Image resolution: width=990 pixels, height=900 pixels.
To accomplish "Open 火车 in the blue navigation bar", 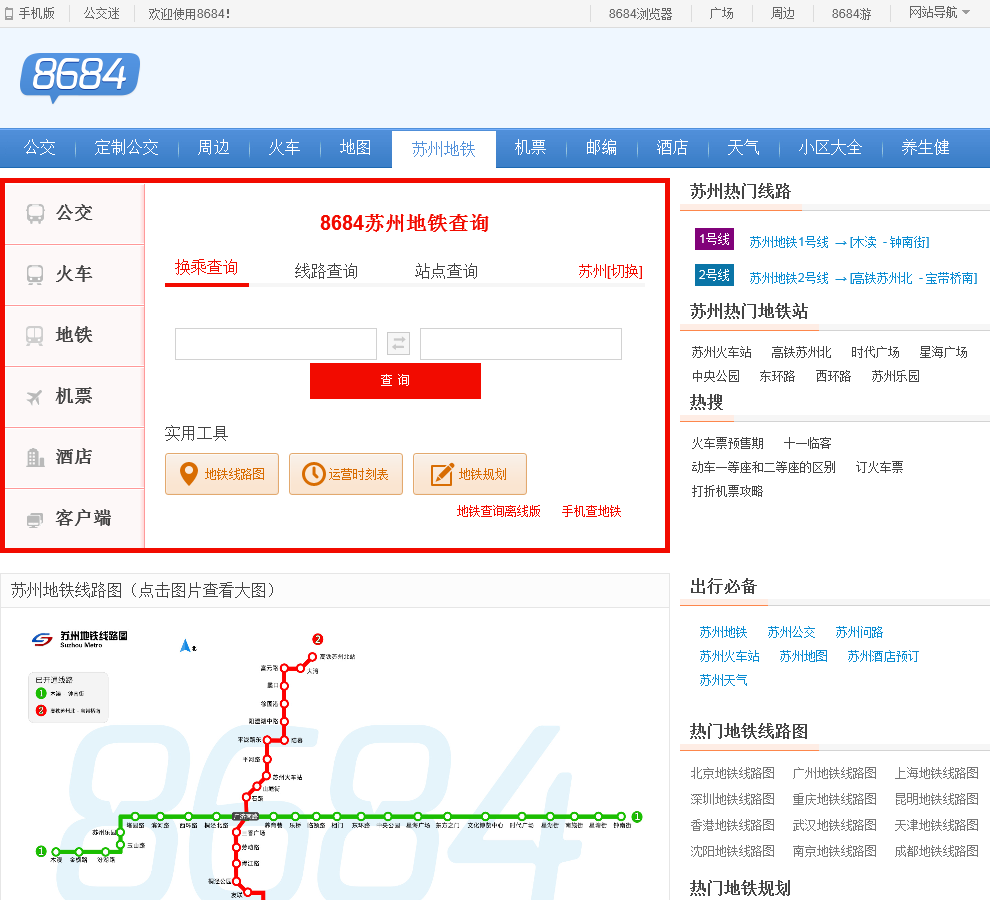I will pyautogui.click(x=284, y=148).
